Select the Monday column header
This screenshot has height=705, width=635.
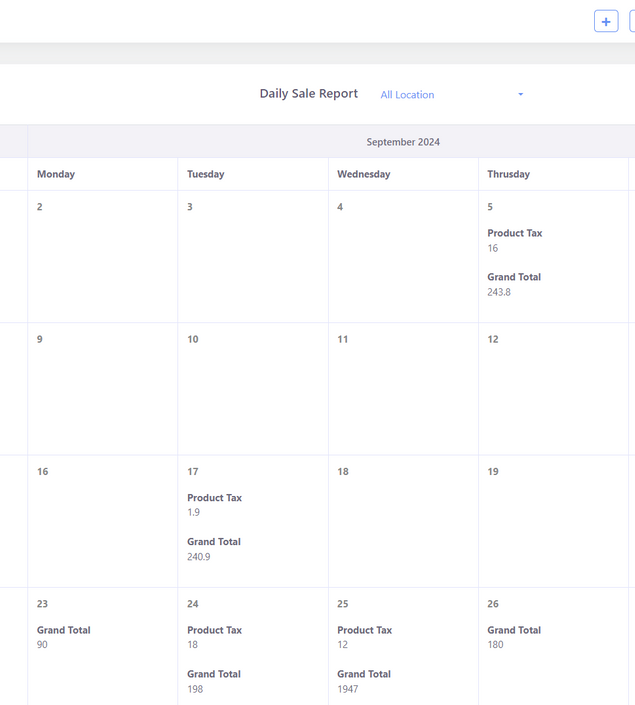click(x=56, y=174)
